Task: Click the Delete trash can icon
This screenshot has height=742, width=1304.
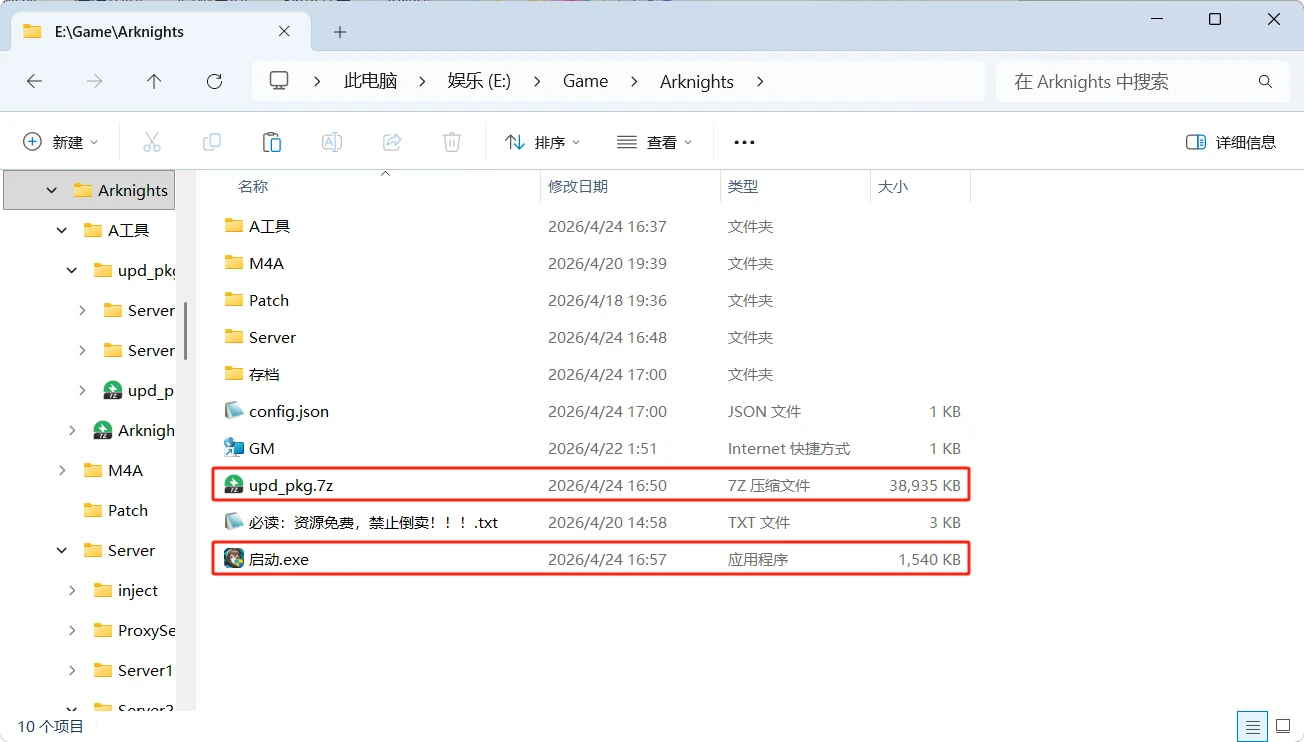Action: 452,142
